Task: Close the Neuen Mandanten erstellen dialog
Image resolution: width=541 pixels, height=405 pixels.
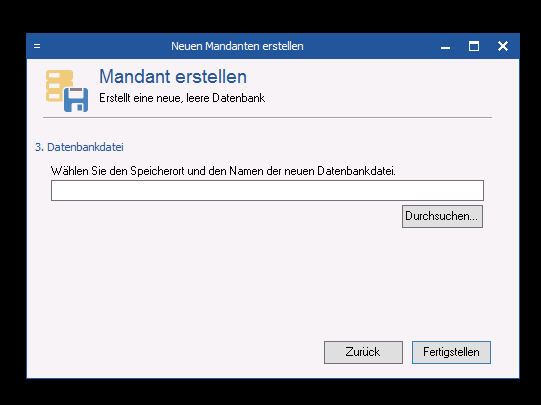Action: tap(503, 46)
